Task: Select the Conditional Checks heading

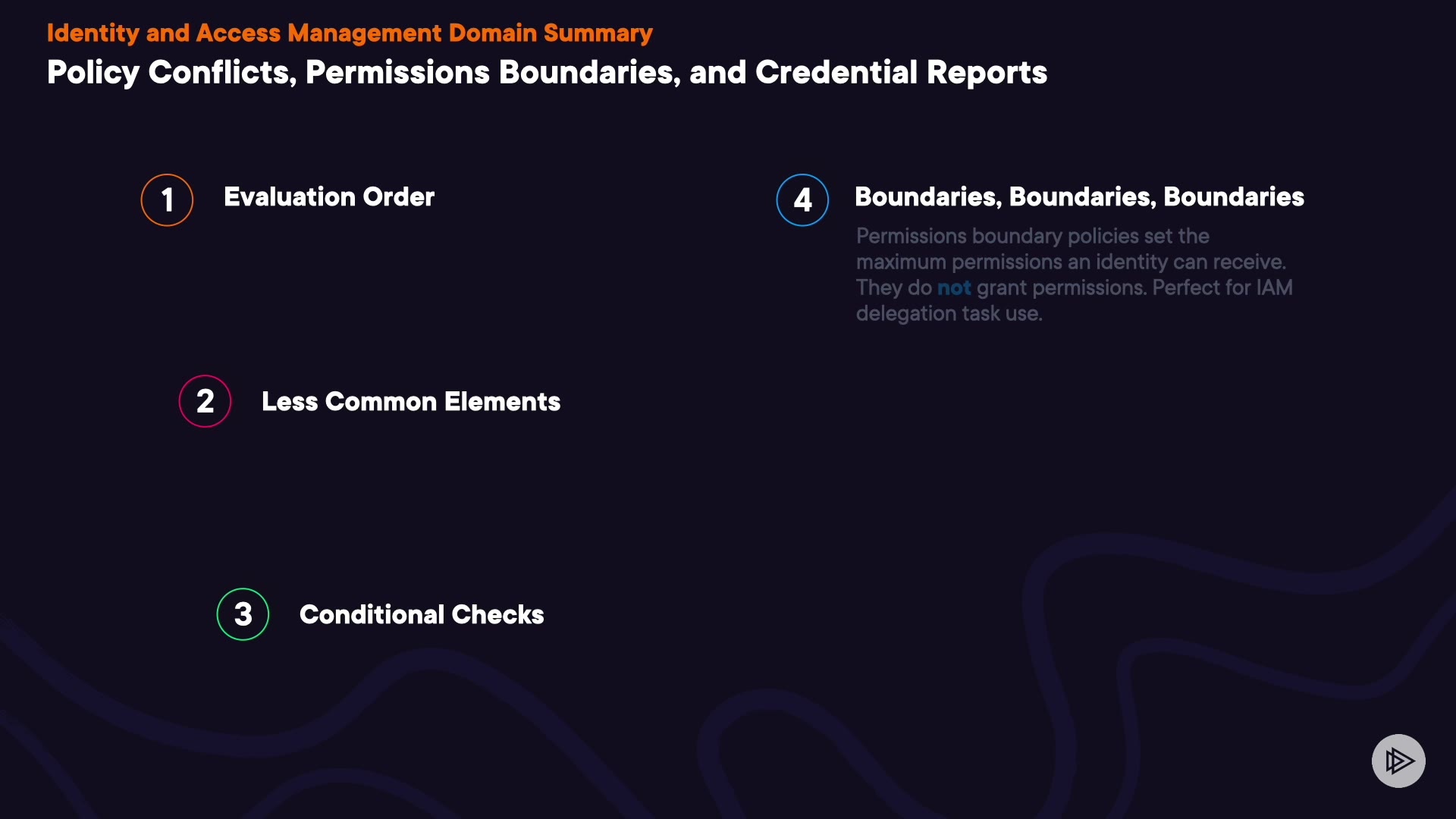Action: (x=422, y=615)
